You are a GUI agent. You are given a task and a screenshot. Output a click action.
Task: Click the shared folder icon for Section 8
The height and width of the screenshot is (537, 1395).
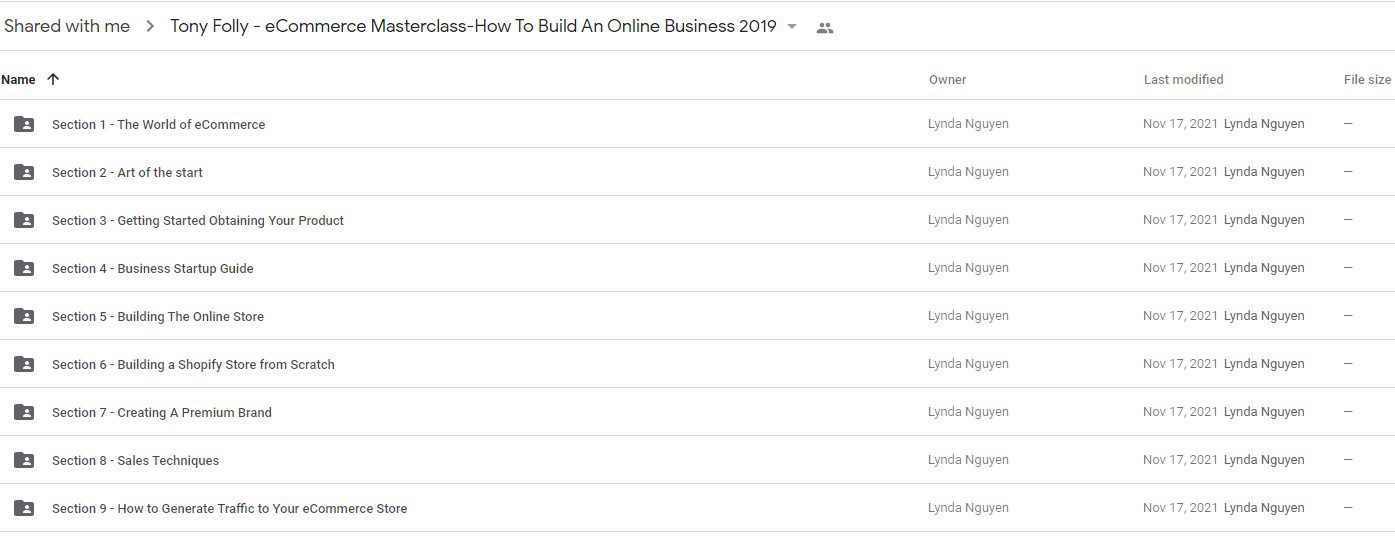click(24, 460)
